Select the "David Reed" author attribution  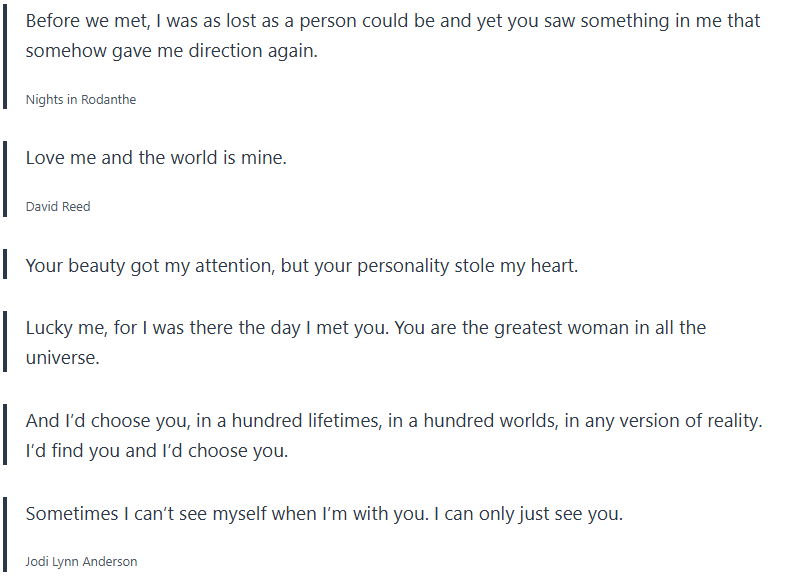tap(58, 206)
